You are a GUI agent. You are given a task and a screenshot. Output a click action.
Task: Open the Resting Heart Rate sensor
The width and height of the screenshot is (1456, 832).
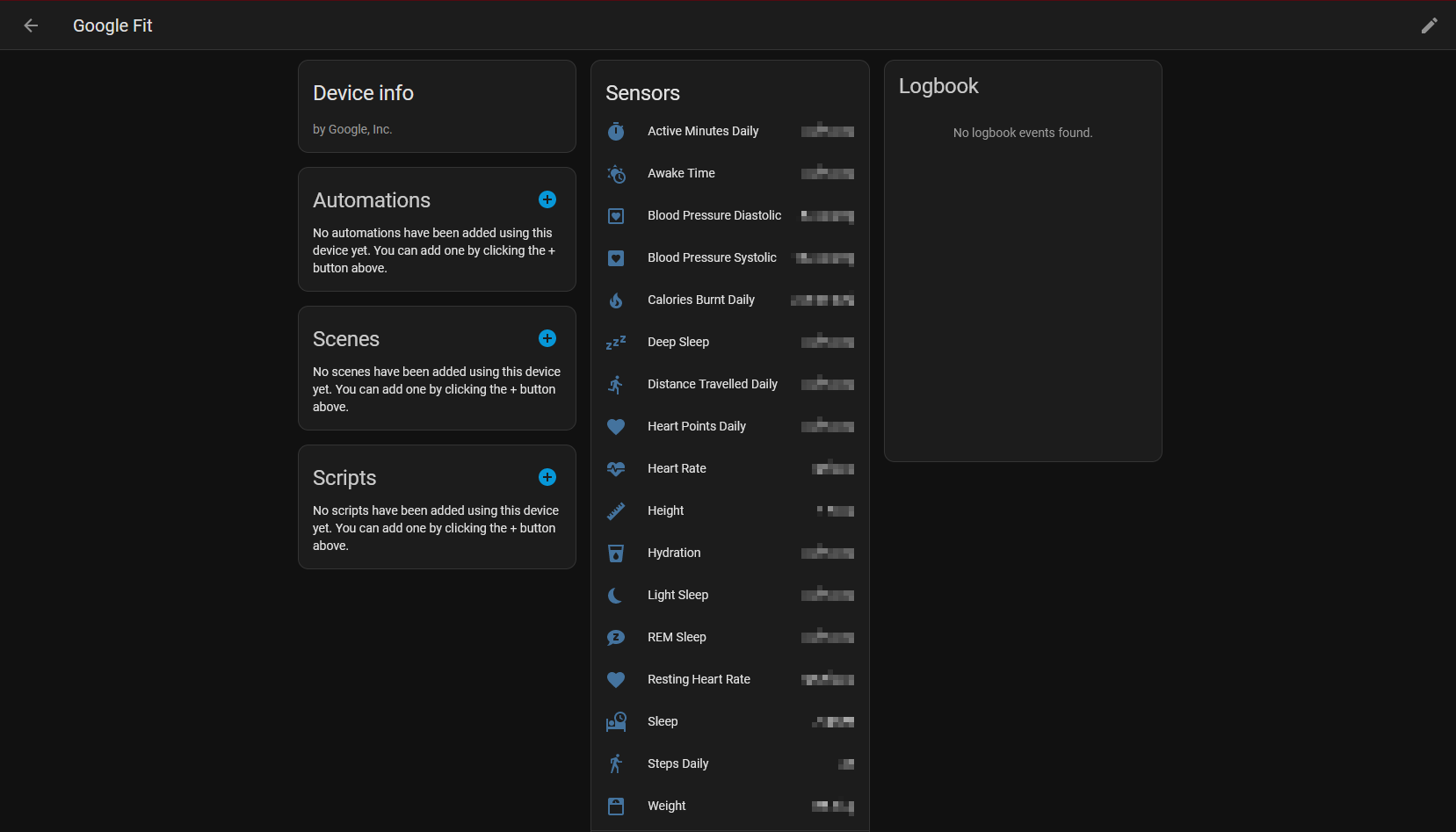[x=730, y=679]
